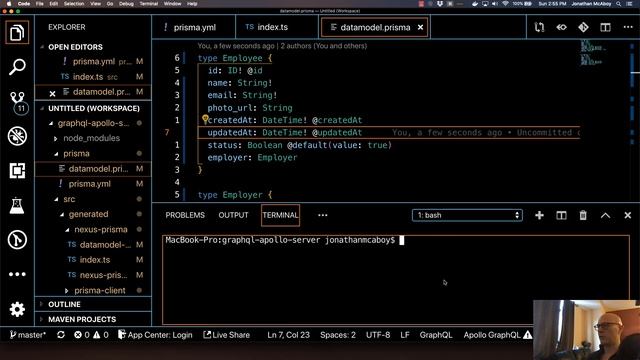The image size is (640, 360).
Task: Open the Debug menu in macOS menu bar
Action: (x=126, y=4)
